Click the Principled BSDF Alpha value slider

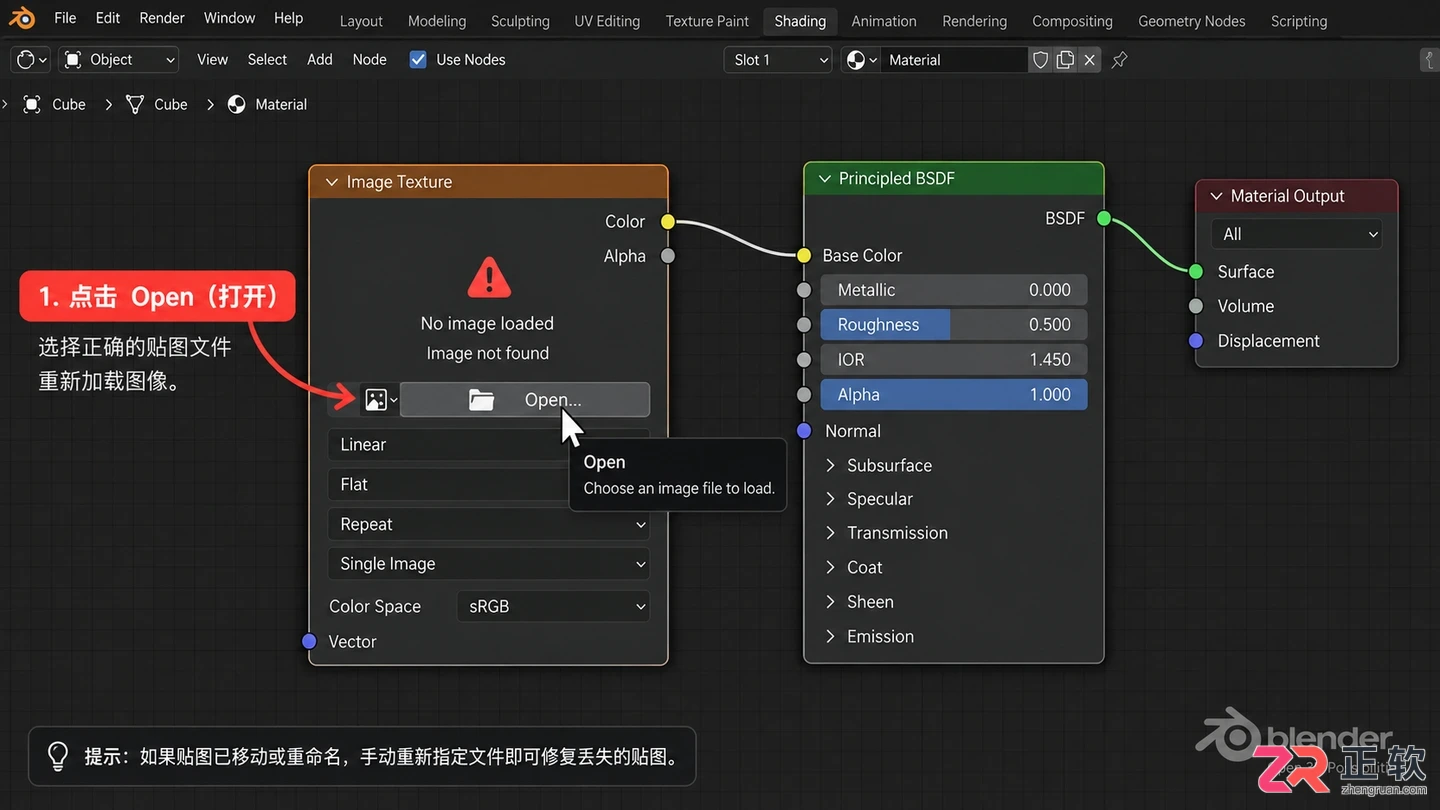pyautogui.click(x=954, y=395)
